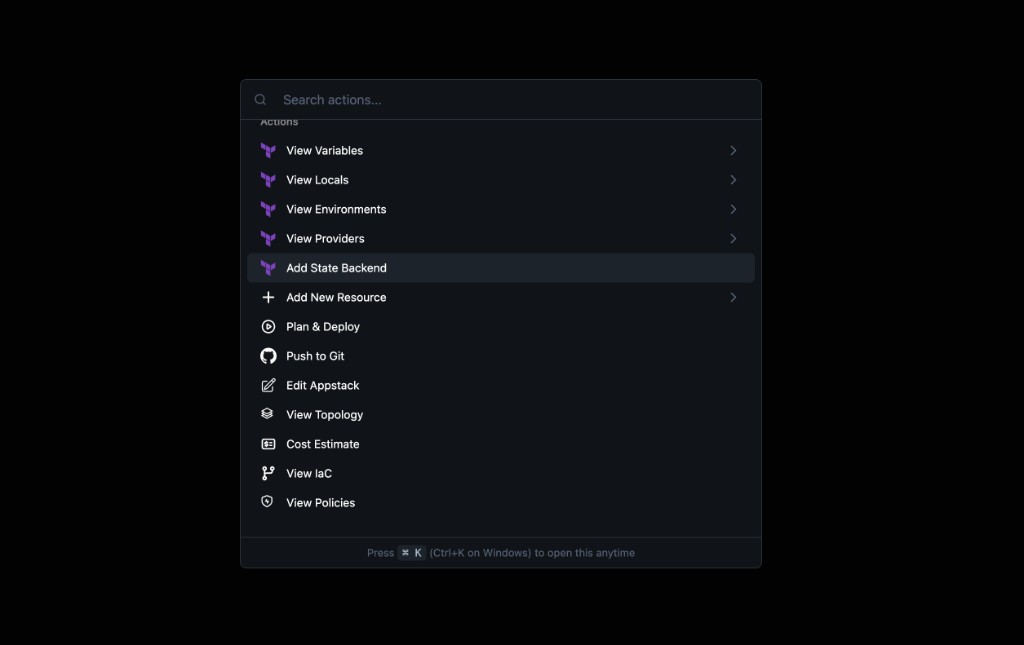Open the View Providers submenu chevron
Viewport: 1024px width, 645px height.
(x=733, y=238)
